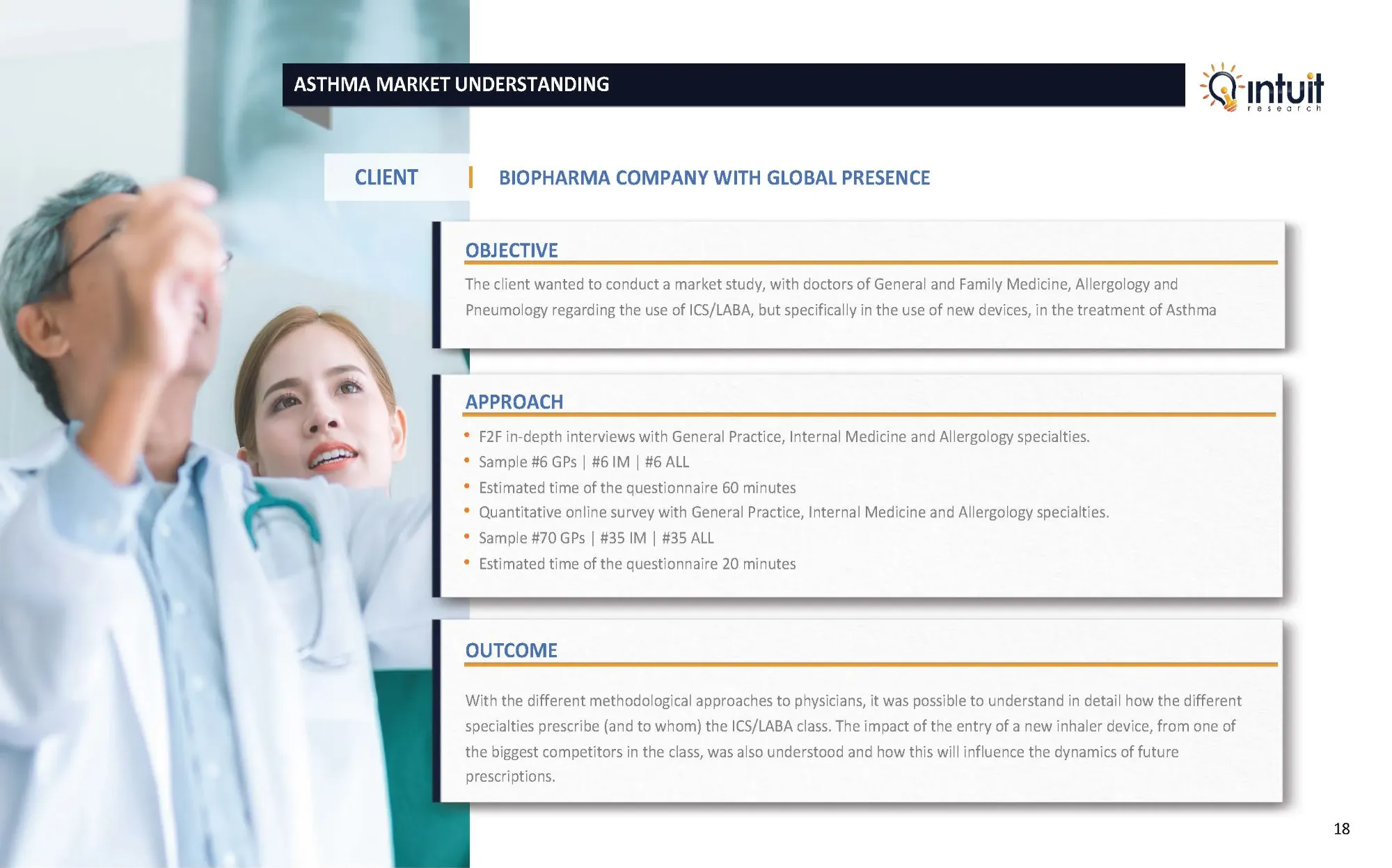Image resolution: width=1392 pixels, height=868 pixels.
Task: Click the outcome paragraph text
Action: [853, 739]
